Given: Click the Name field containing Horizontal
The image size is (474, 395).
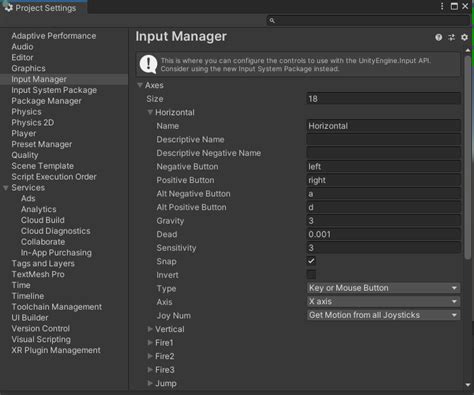Looking at the screenshot, I should pyautogui.click(x=383, y=126).
